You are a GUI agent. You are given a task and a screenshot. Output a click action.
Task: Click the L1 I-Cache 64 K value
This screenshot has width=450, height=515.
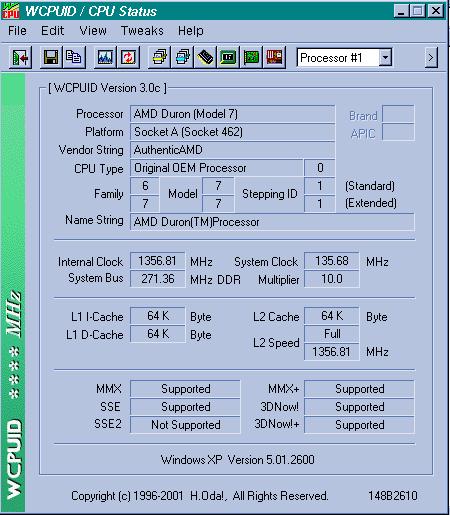157,316
